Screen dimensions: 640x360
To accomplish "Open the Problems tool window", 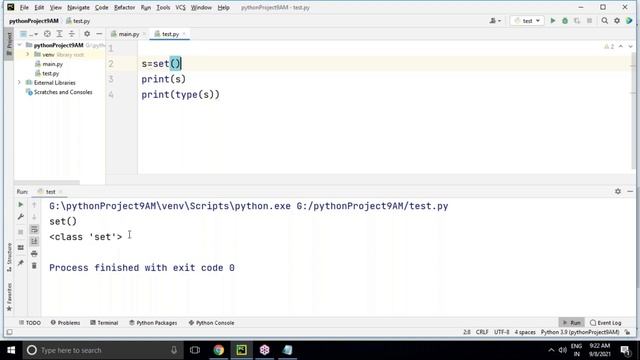I will point(65,322).
